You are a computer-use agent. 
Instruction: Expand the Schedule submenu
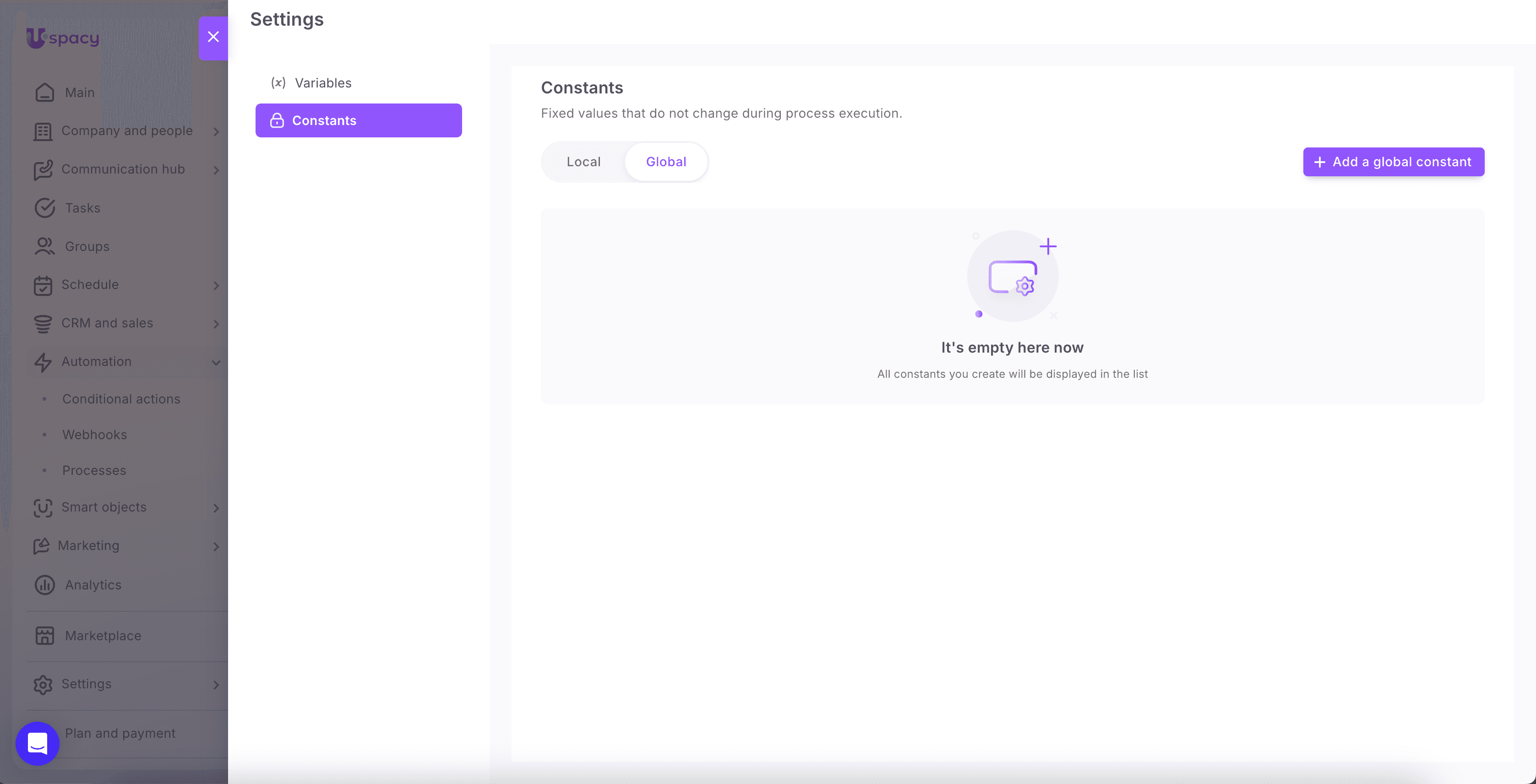pos(217,286)
